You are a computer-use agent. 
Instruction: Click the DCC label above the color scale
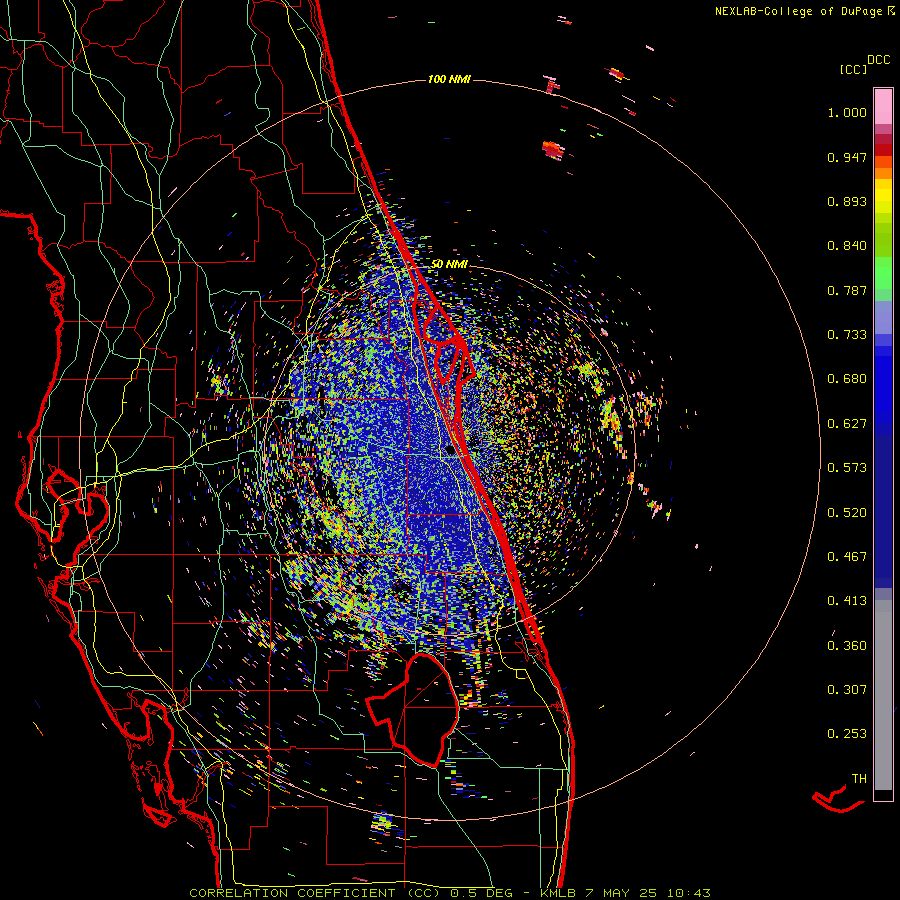pos(879,60)
